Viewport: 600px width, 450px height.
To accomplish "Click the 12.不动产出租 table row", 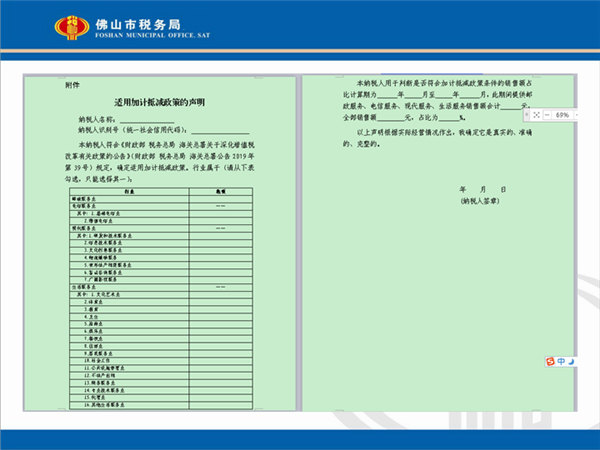I will pos(161,375).
